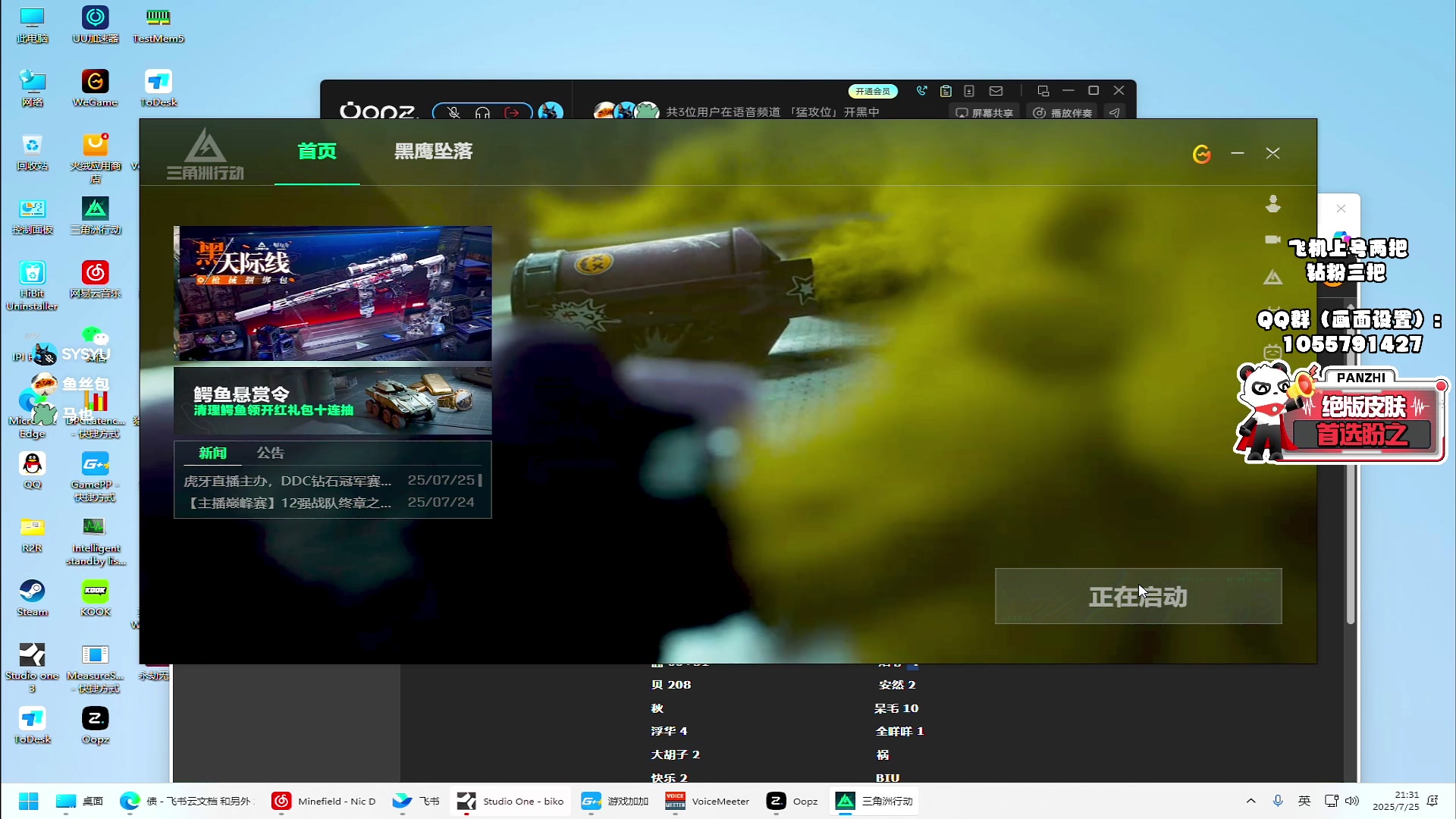The height and width of the screenshot is (819, 1456).
Task: Select the 公告 announcements tab
Action: (271, 453)
